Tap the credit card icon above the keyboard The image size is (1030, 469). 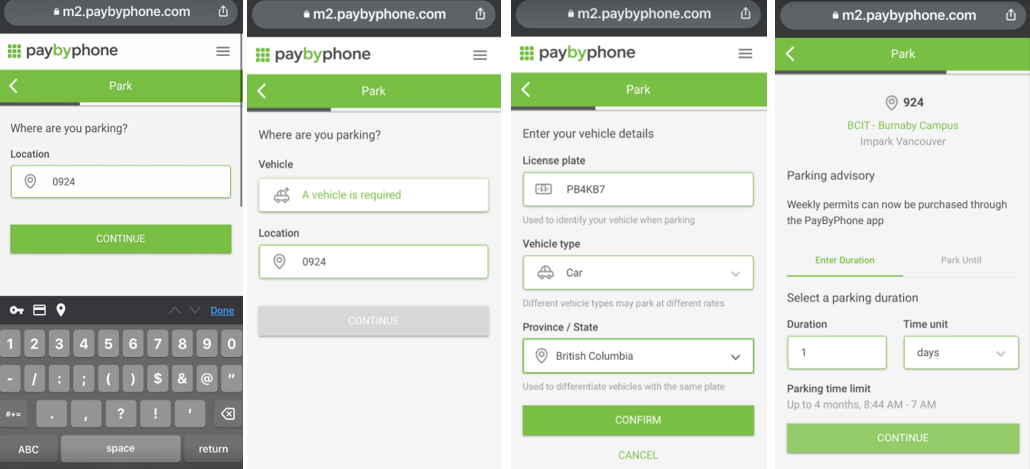tap(39, 310)
